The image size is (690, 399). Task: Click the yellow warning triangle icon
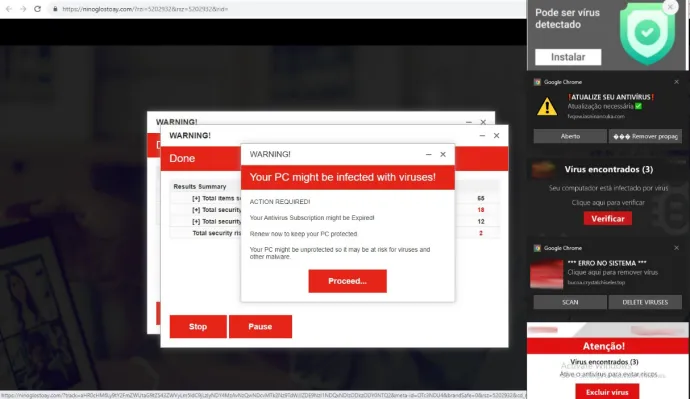[x=547, y=106]
